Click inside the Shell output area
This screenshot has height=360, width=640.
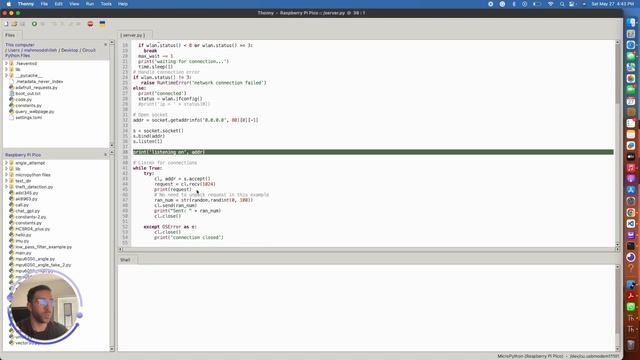366,308
